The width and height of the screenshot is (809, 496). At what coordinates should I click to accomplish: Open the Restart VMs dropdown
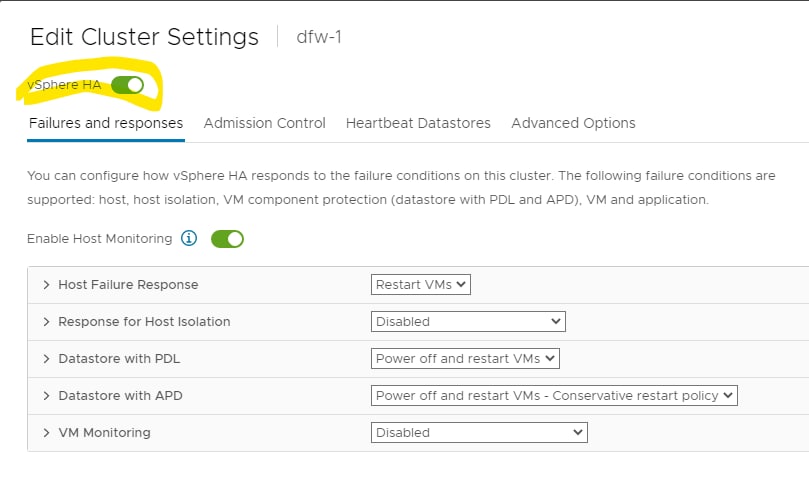click(x=420, y=284)
